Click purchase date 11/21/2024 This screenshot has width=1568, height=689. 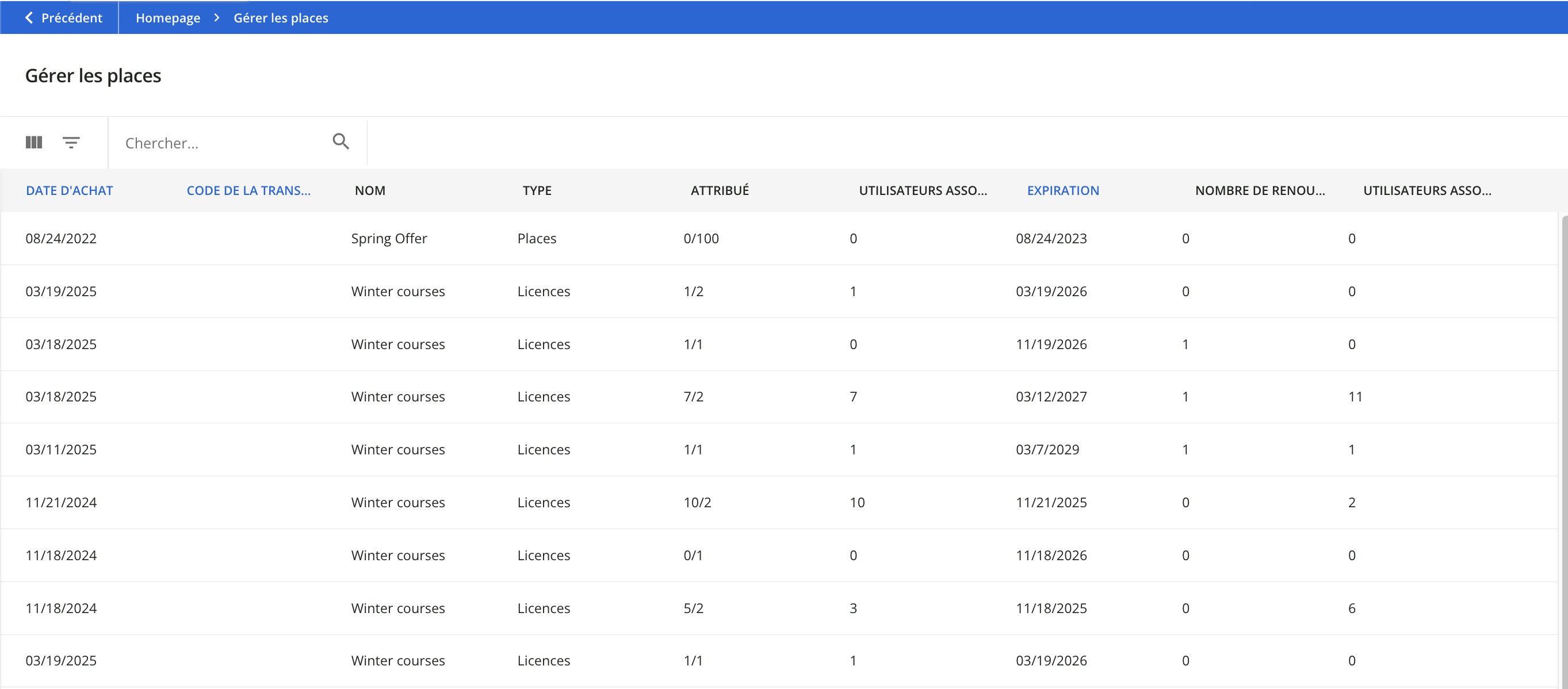pos(61,503)
